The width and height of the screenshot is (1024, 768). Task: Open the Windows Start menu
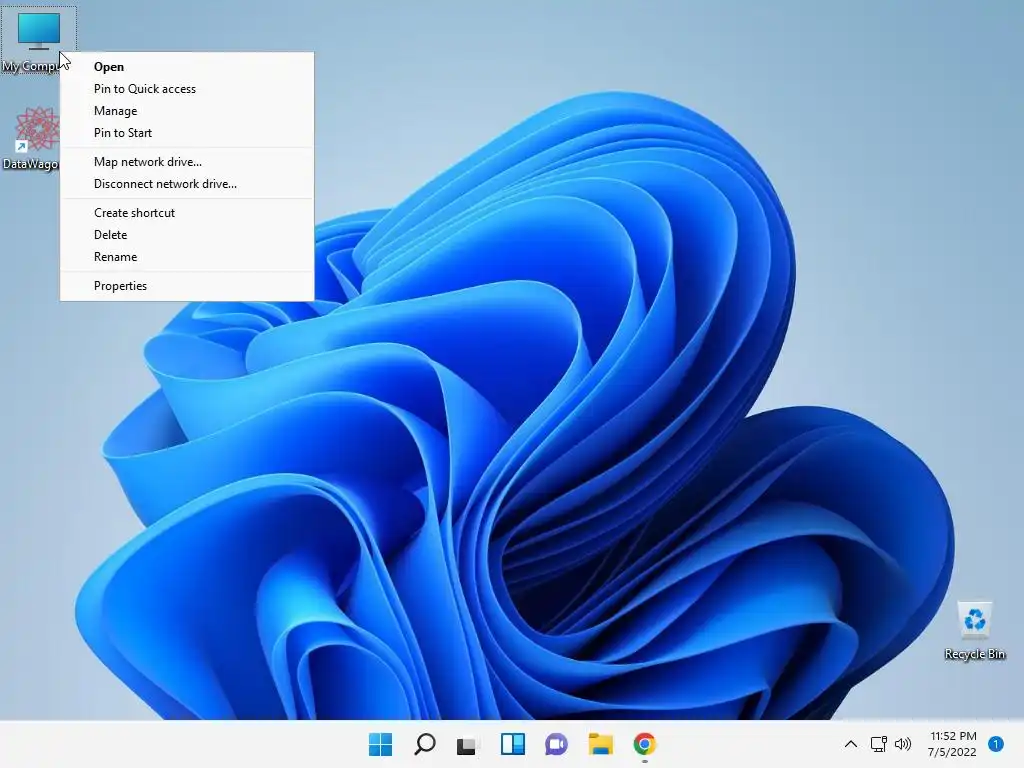pos(380,744)
